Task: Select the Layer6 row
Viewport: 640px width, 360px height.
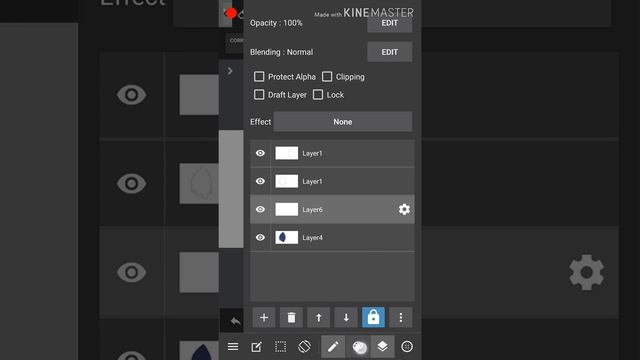Action: tap(332, 209)
